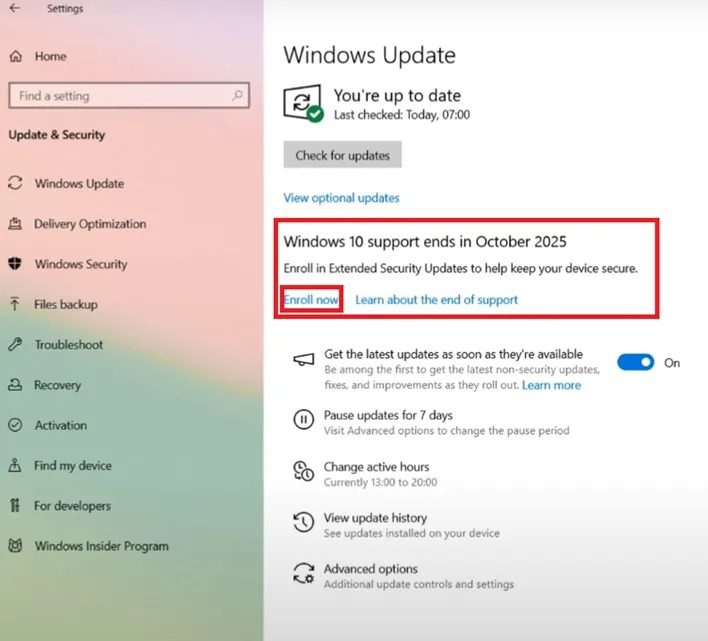This screenshot has height=641, width=708.
Task: Click the Change active hours icon
Action: 303,471
